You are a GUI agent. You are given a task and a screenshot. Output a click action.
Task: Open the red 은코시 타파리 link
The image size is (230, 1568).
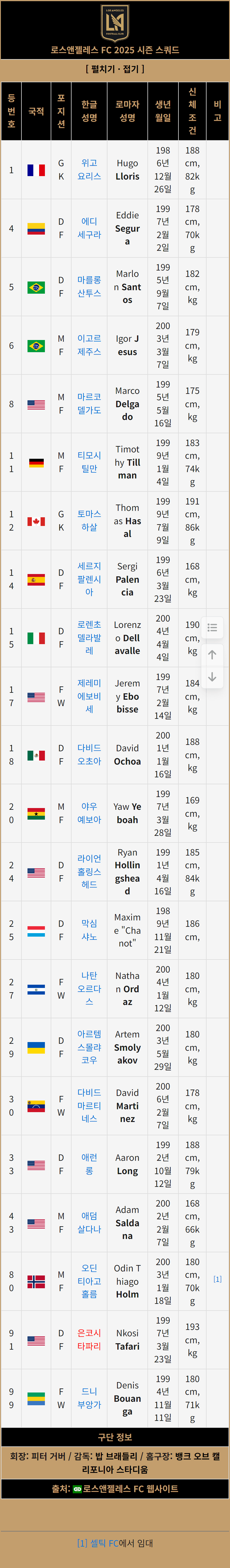[90, 1340]
